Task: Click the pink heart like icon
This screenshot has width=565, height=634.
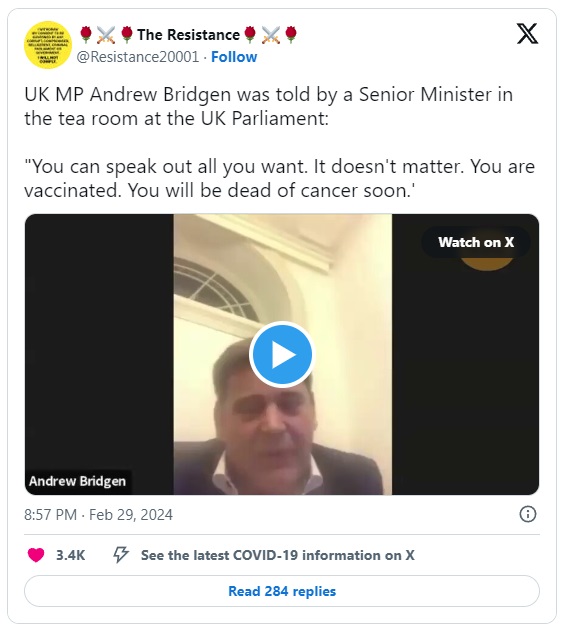Action: [36, 555]
